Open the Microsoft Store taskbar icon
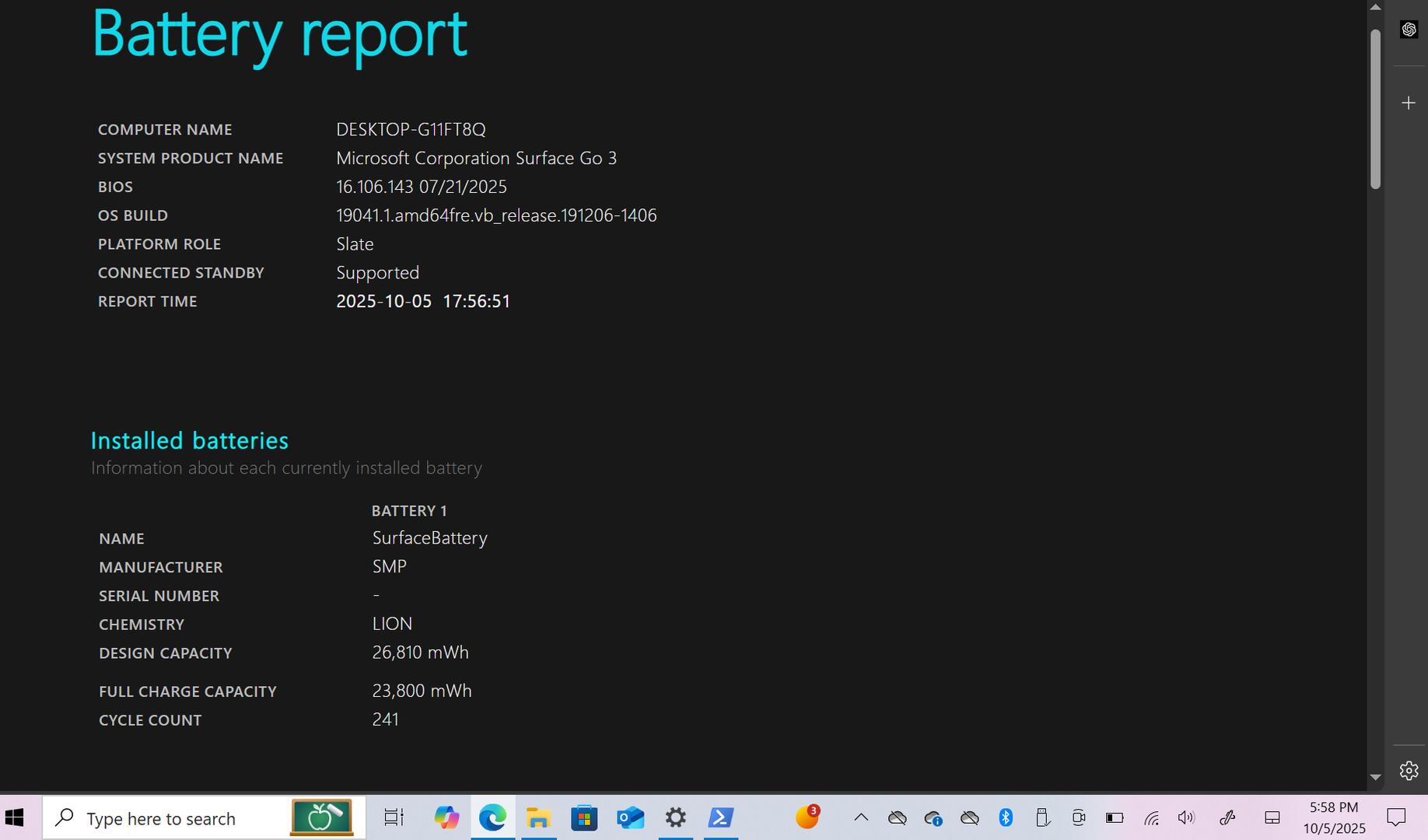Image resolution: width=1428 pixels, height=840 pixels. (x=584, y=817)
